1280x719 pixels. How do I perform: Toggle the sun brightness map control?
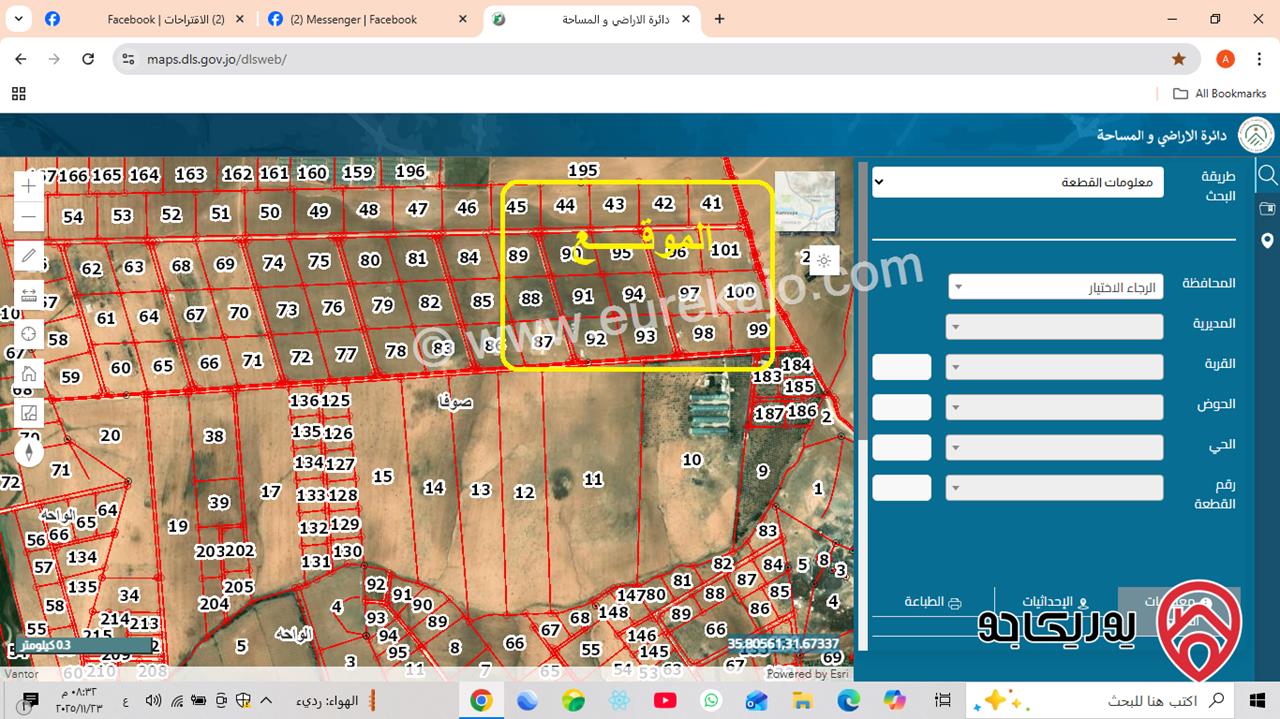pyautogui.click(x=824, y=261)
